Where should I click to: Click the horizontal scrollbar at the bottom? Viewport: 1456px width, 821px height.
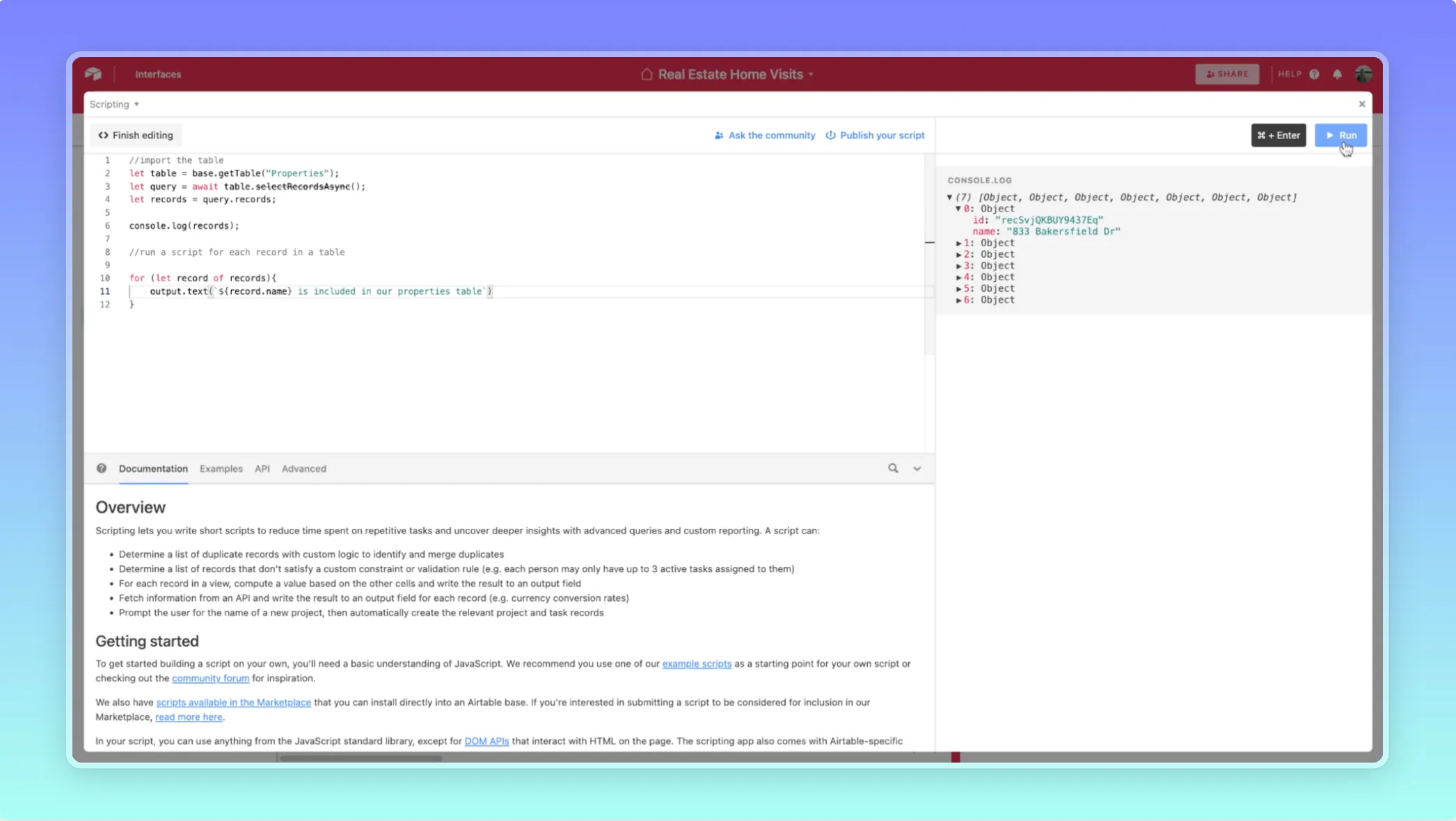[x=361, y=758]
